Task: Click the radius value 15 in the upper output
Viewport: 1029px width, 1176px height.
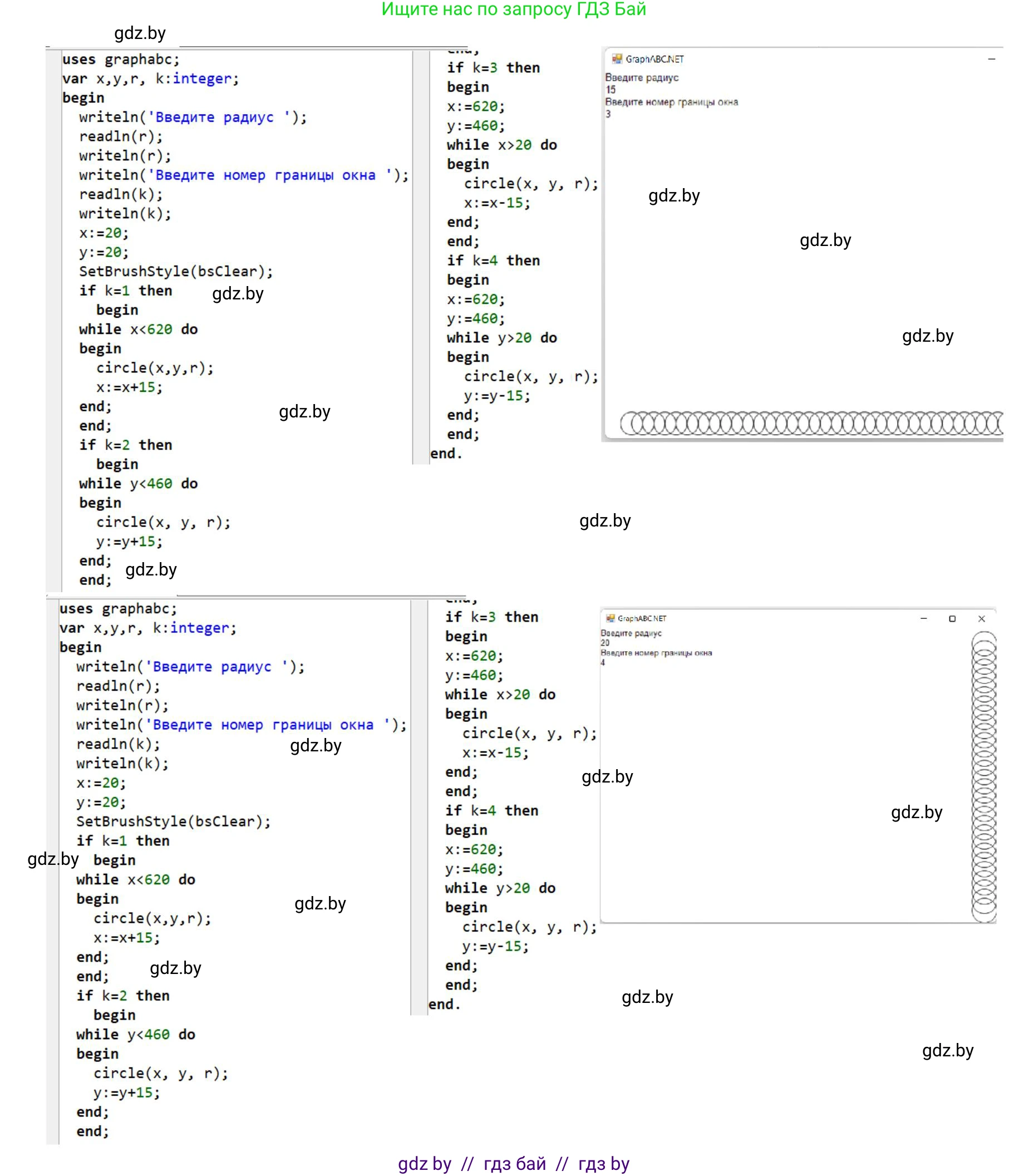Action: tap(610, 90)
